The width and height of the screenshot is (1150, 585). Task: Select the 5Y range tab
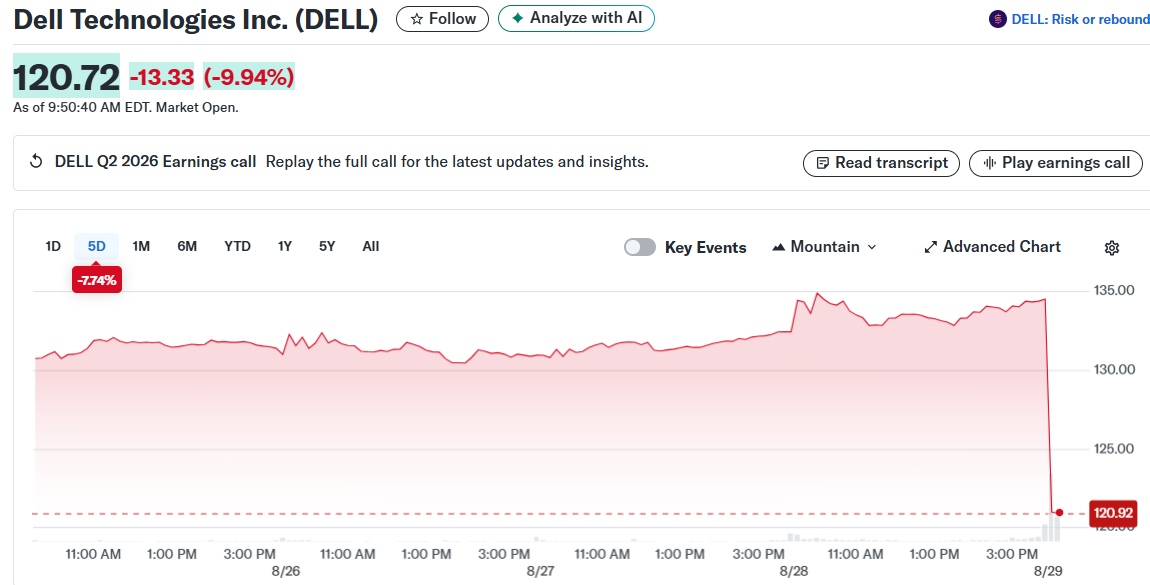[327, 246]
